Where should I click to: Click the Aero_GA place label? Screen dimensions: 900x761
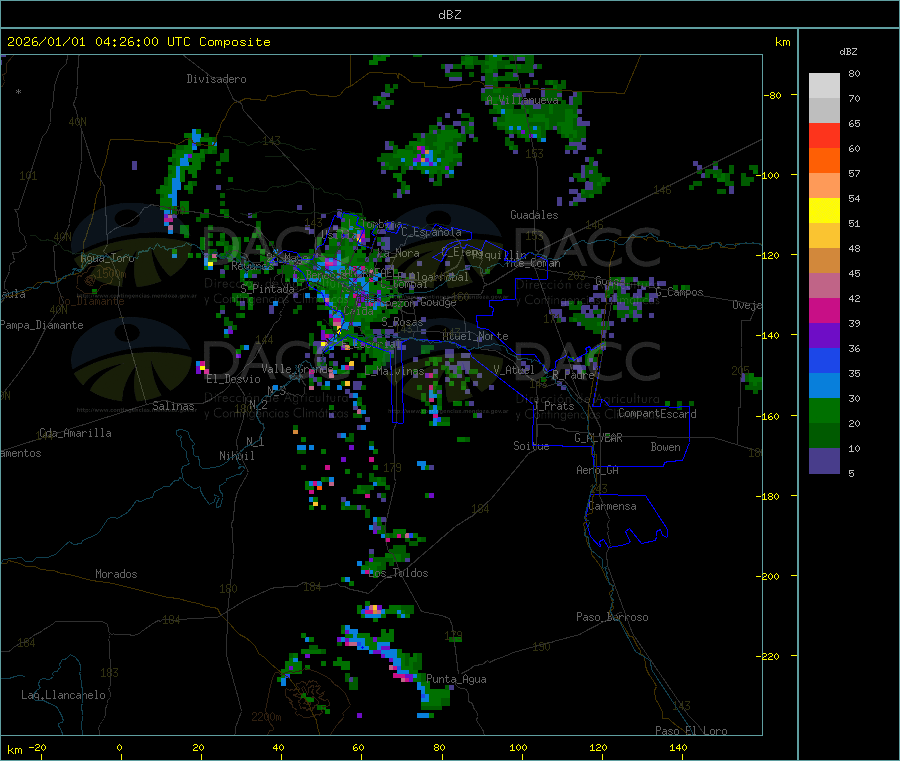(598, 471)
